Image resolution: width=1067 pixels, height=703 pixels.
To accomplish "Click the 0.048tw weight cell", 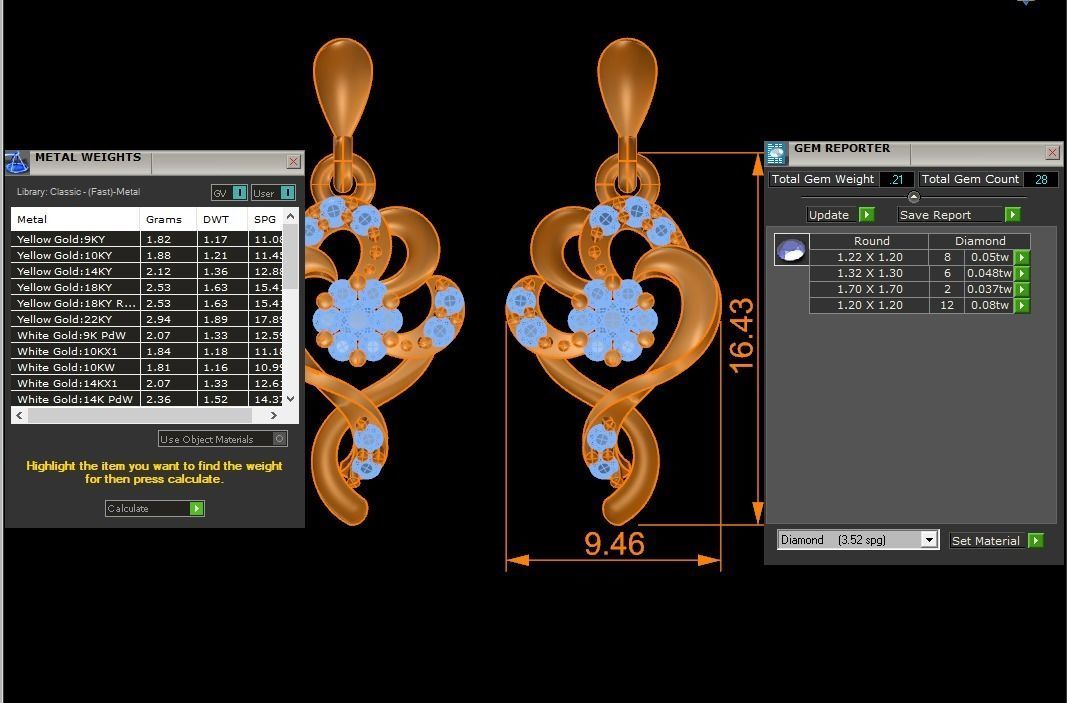I will 989,274.
